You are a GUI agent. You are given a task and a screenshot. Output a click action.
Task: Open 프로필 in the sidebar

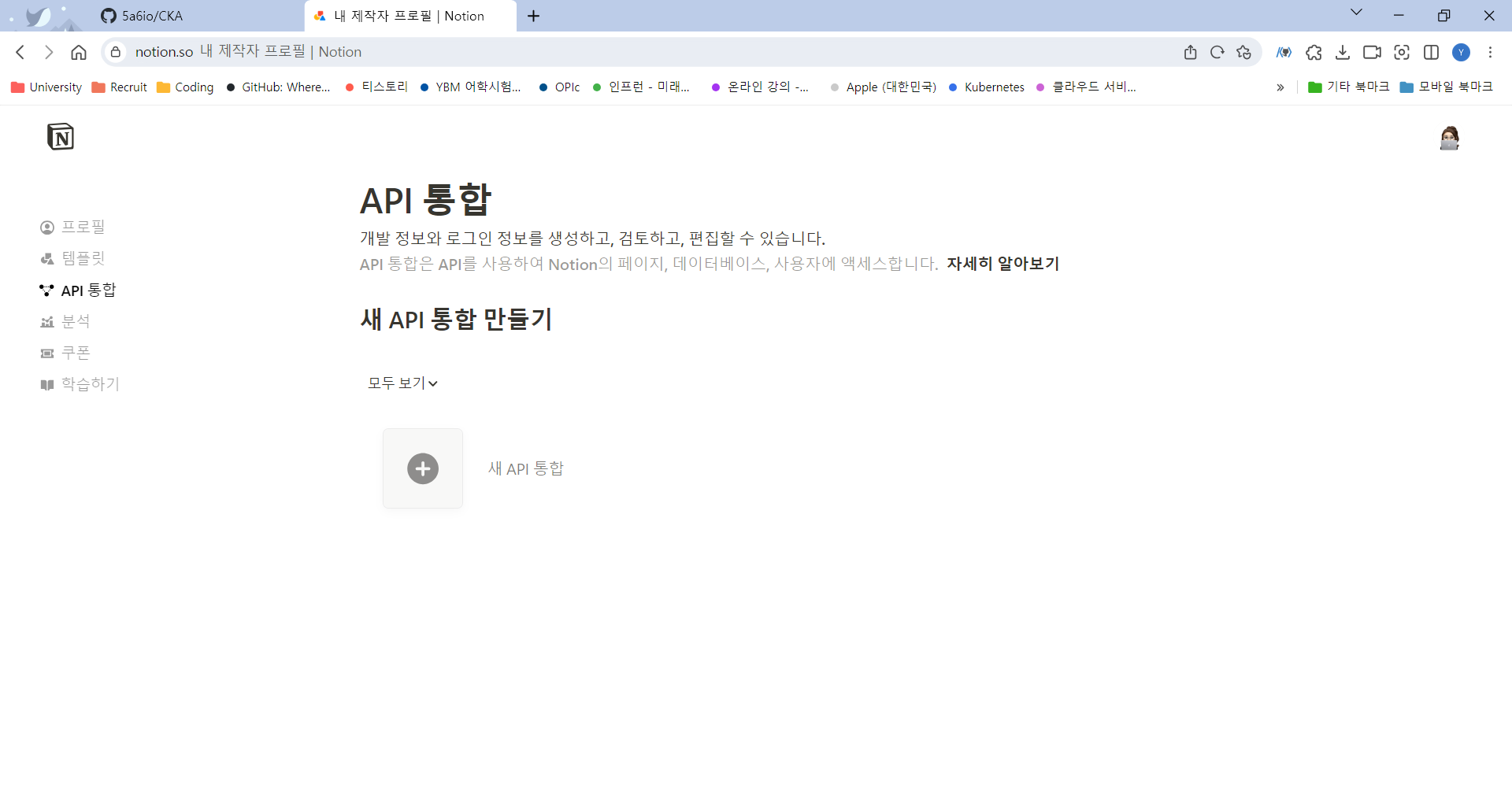[72, 227]
